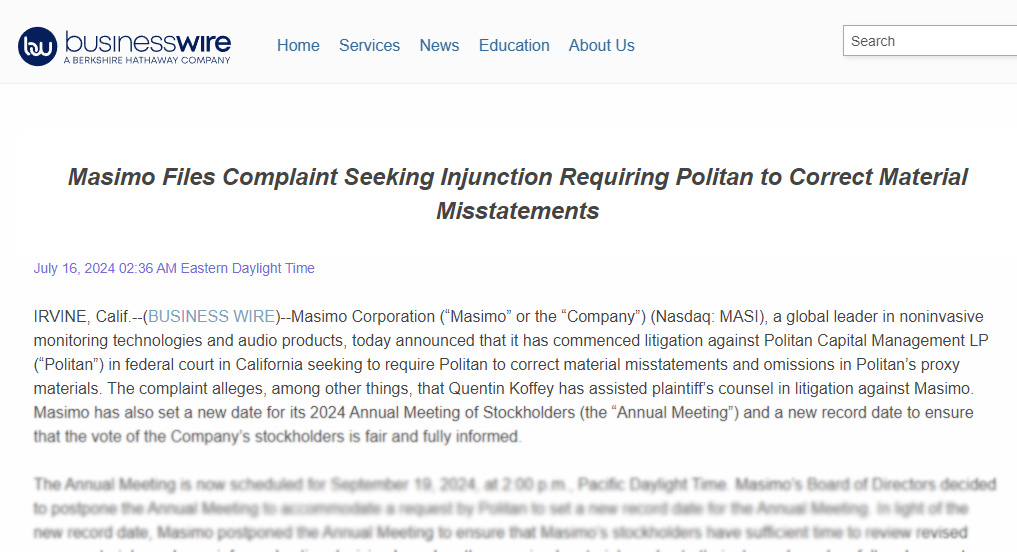Screen dimensions: 1017x552
Task: Click the word Misstatements in the headline
Action: tap(518, 211)
